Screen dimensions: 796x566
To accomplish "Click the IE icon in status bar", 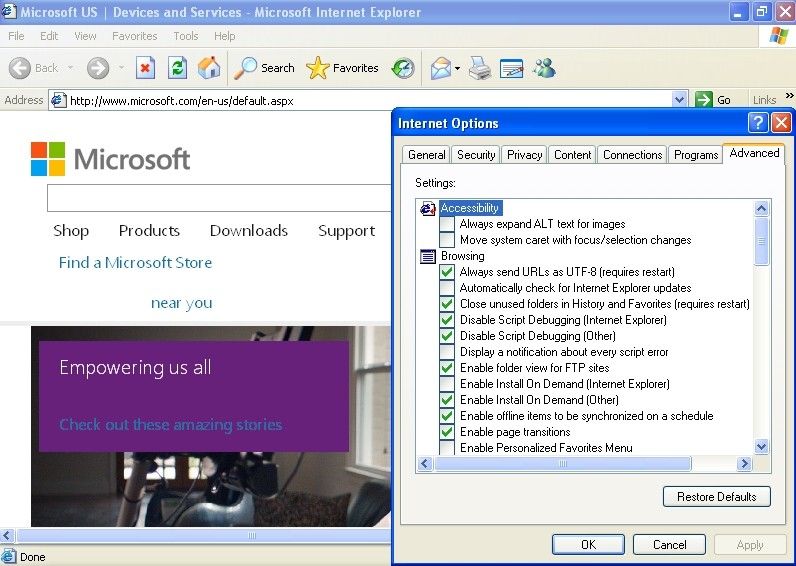I will tap(8, 556).
